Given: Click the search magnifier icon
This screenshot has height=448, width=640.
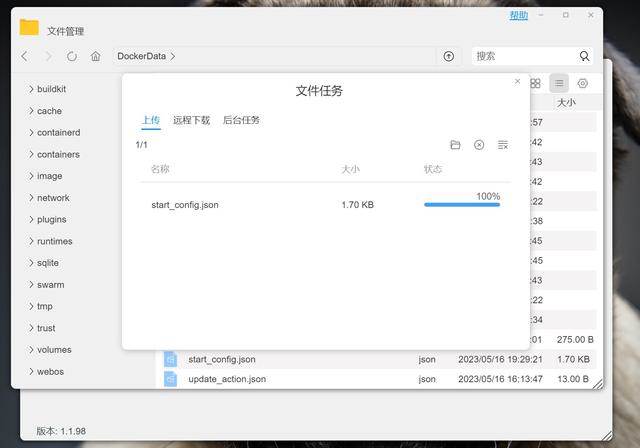Looking at the screenshot, I should pyautogui.click(x=584, y=56).
